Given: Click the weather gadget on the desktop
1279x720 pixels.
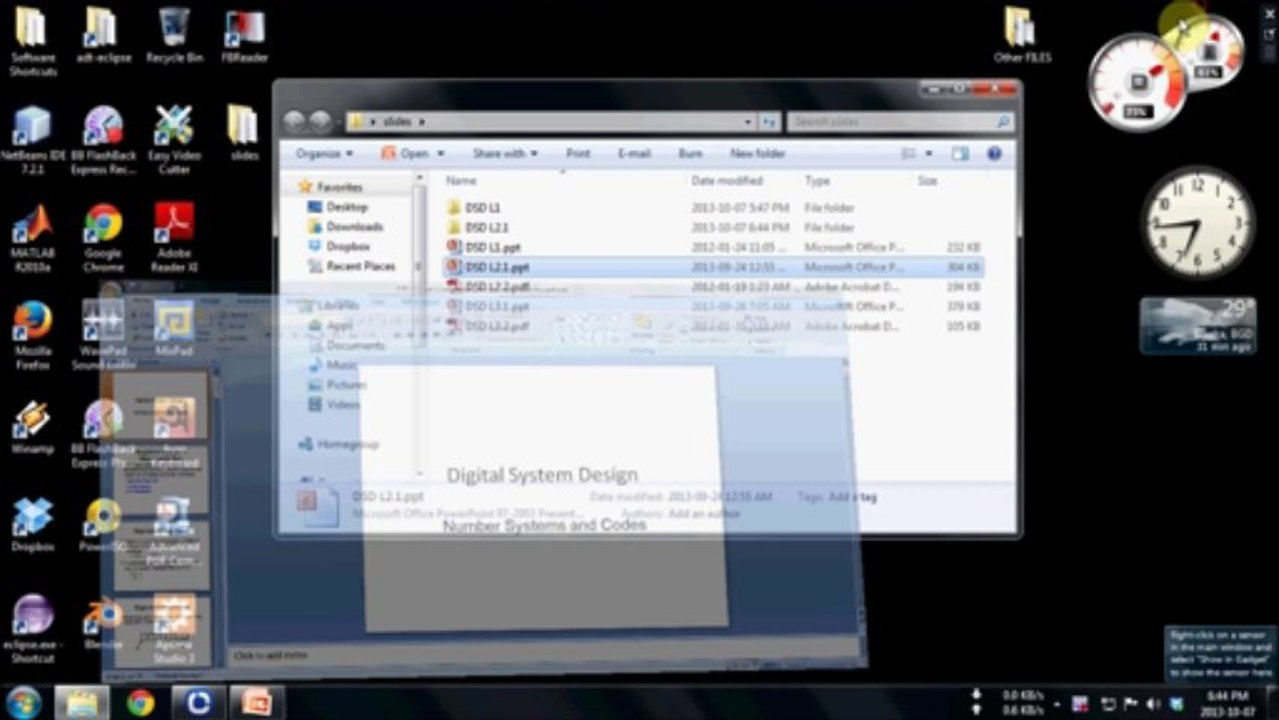Looking at the screenshot, I should click(x=1198, y=326).
